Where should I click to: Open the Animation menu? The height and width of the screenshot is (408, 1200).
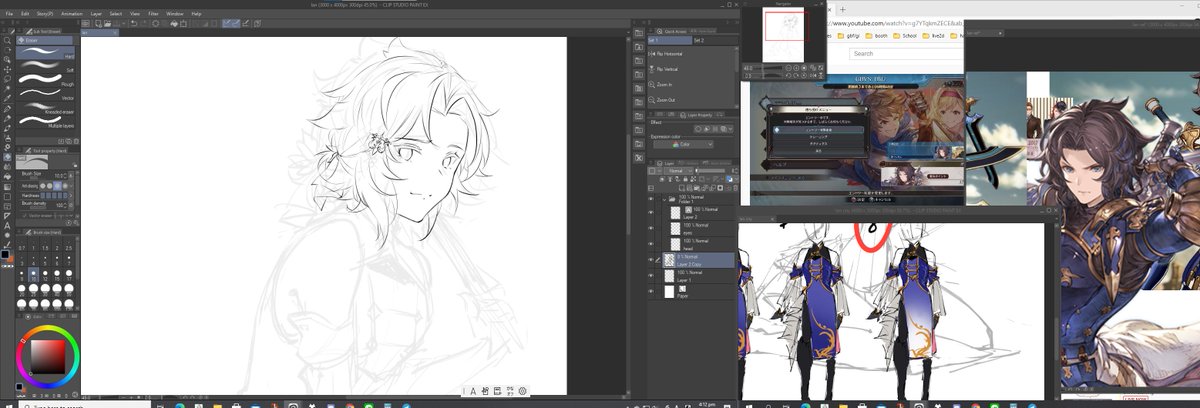coord(71,14)
